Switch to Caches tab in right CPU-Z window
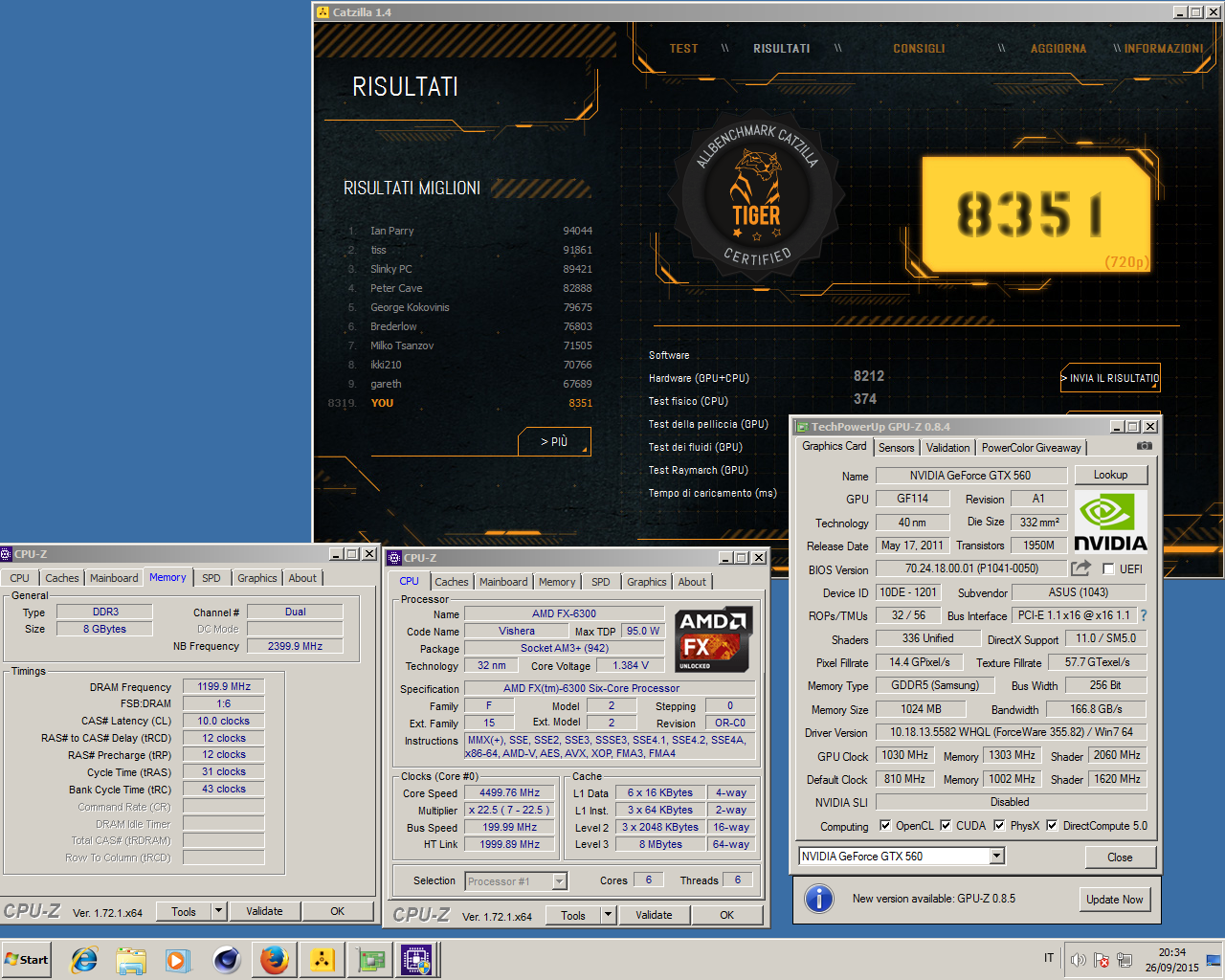This screenshot has height=980, width=1225. pyautogui.click(x=452, y=582)
